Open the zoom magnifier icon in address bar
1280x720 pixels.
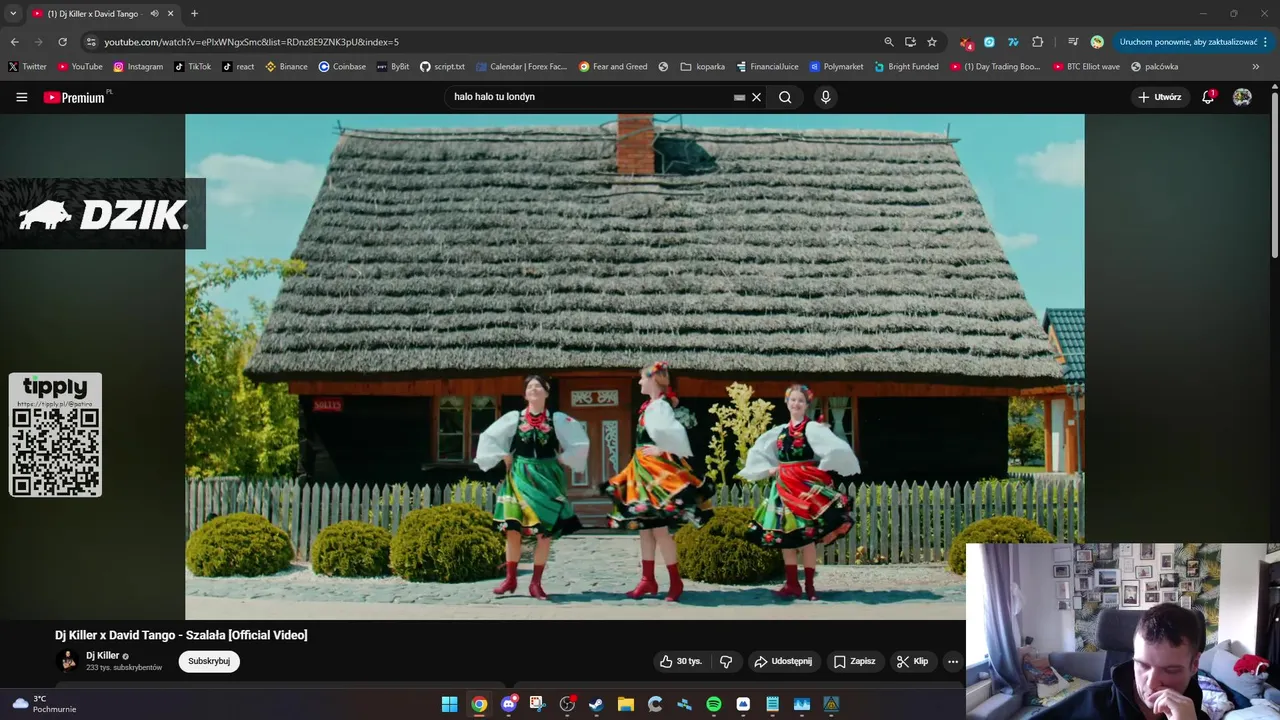888,42
